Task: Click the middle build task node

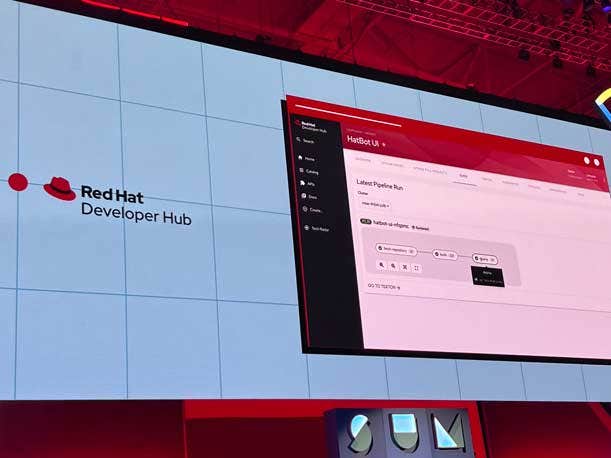Action: pos(444,255)
